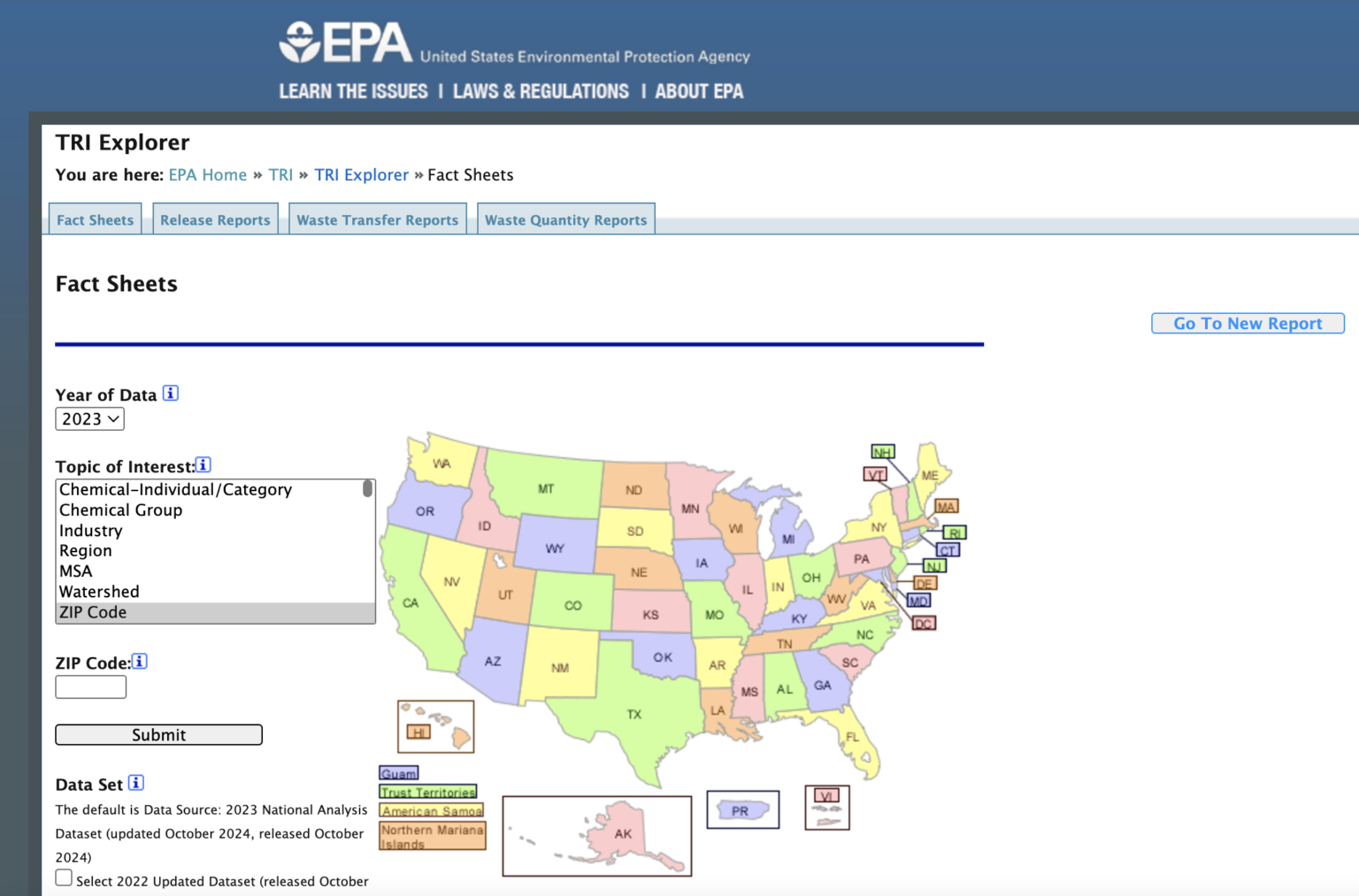
Task: Select MSA in topic list
Action: pyautogui.click(x=209, y=571)
